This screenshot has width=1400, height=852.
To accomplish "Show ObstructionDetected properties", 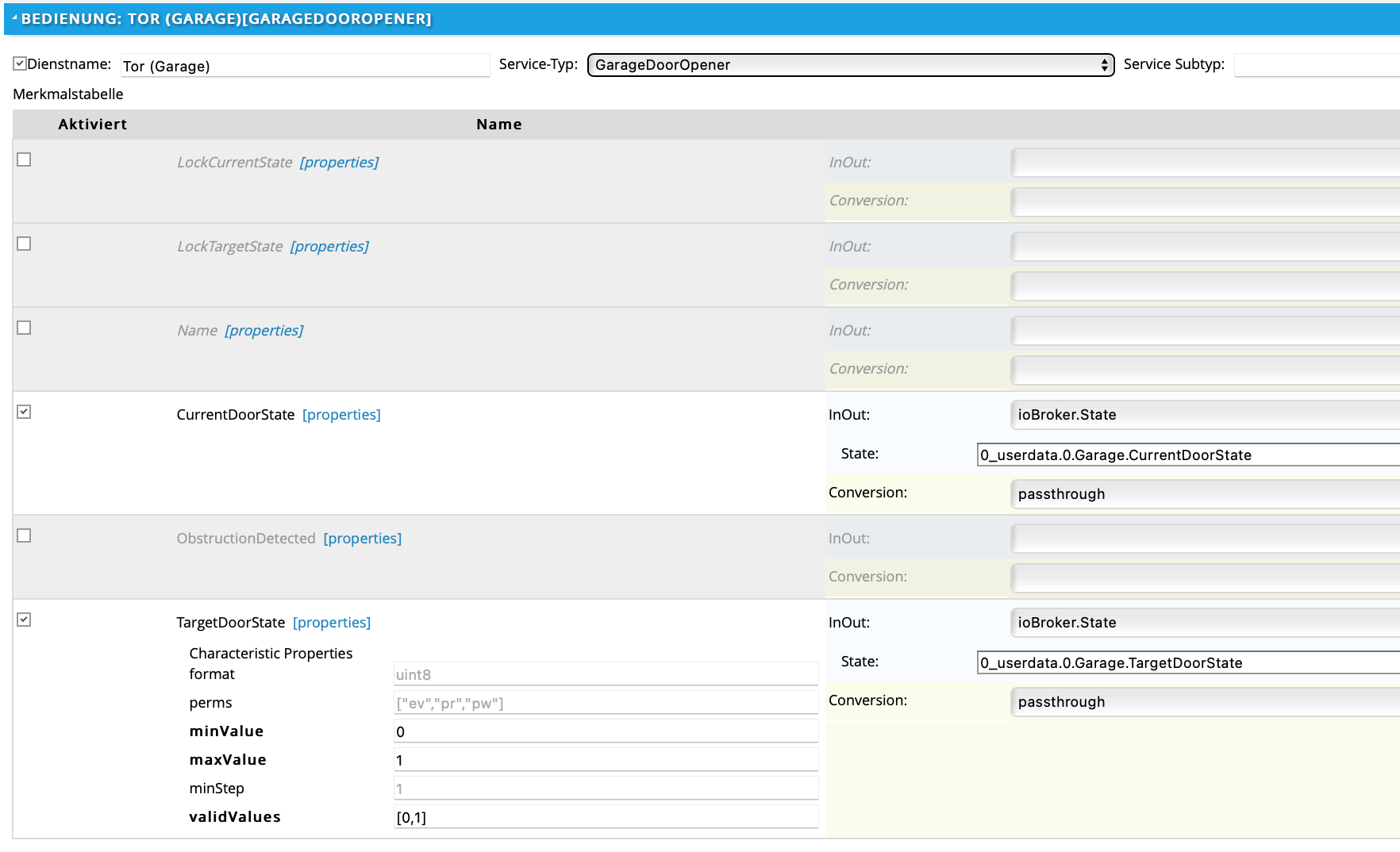I will click(x=362, y=539).
